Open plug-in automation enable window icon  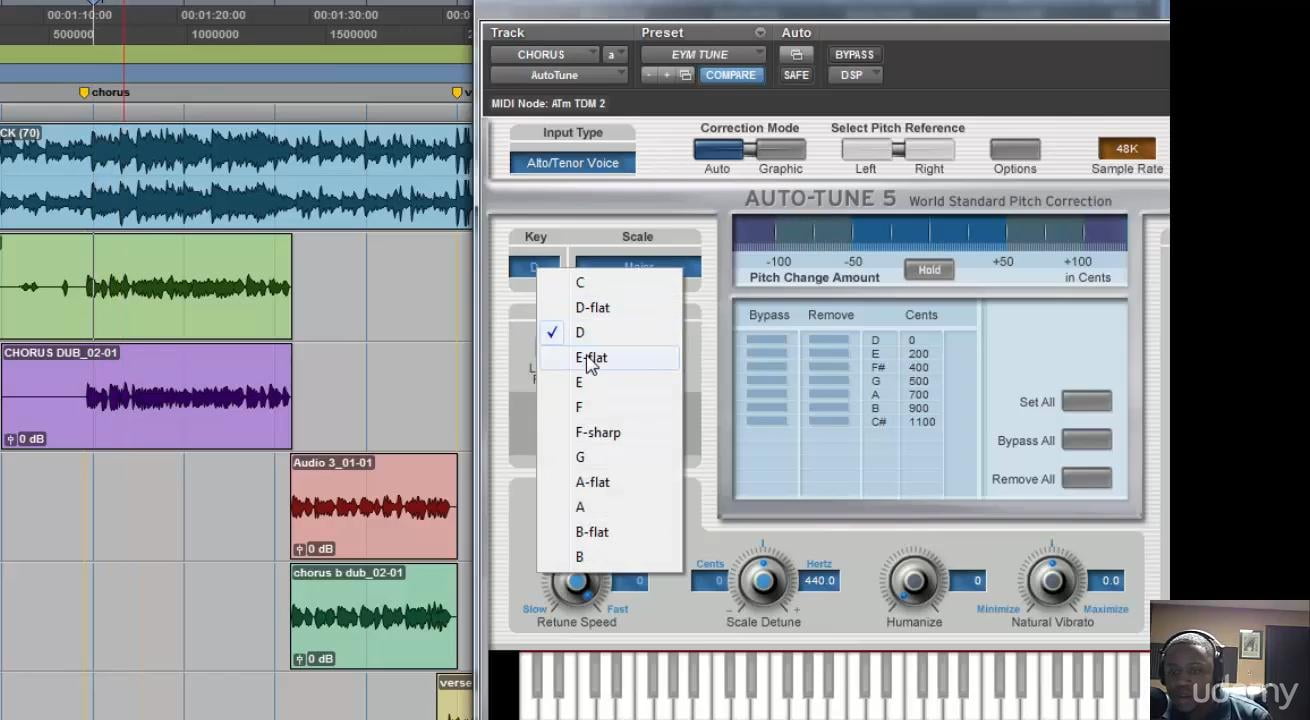pyautogui.click(x=797, y=55)
